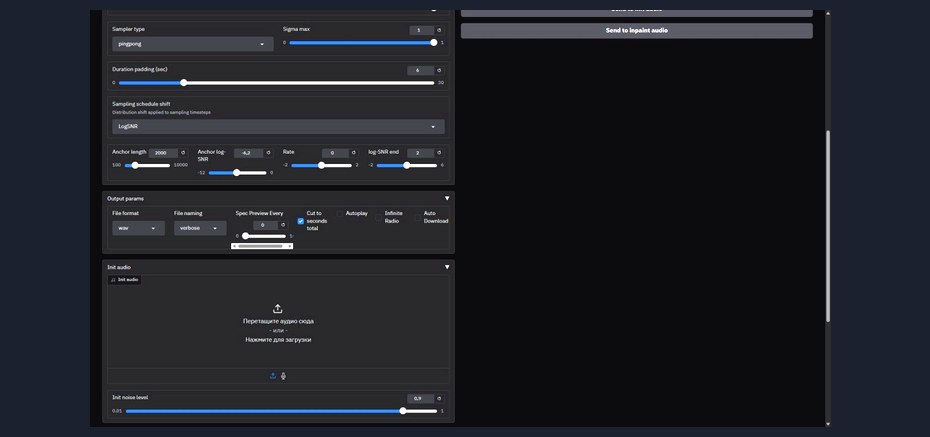Click the "Перетащите аудио сюда" text

point(278,321)
